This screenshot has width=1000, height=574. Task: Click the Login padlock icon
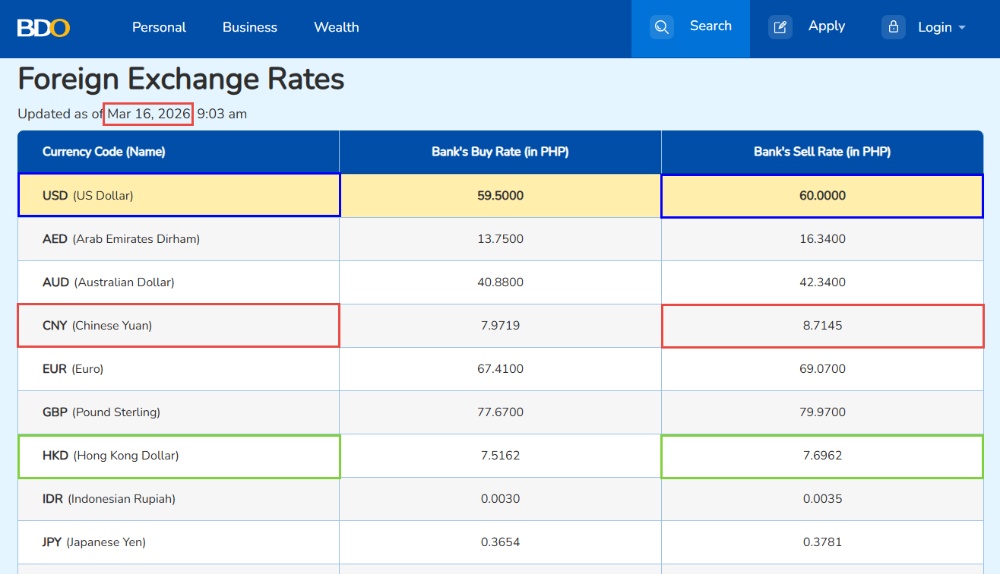point(893,27)
